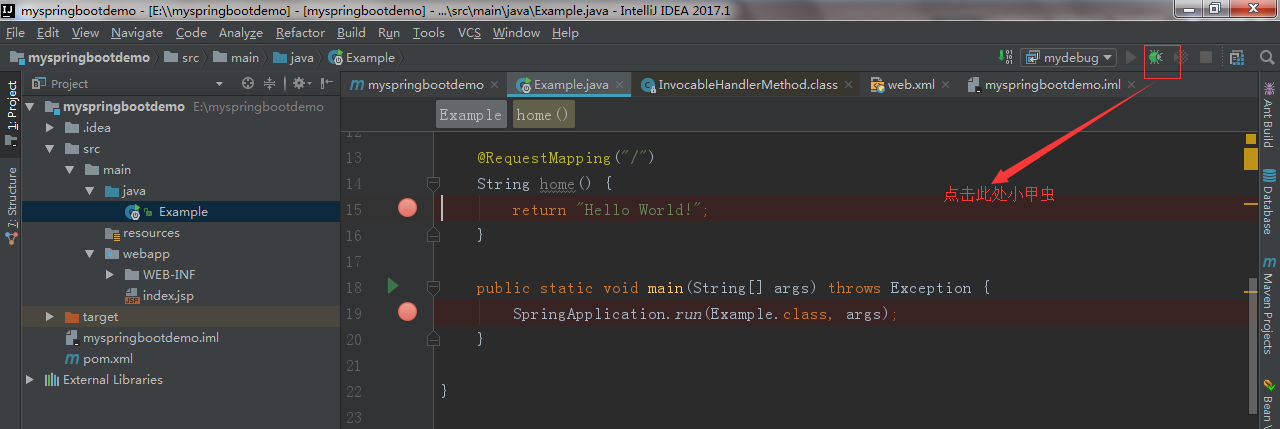The image size is (1280, 429).
Task: Open the Project view type dropdown
Action: pos(219,84)
